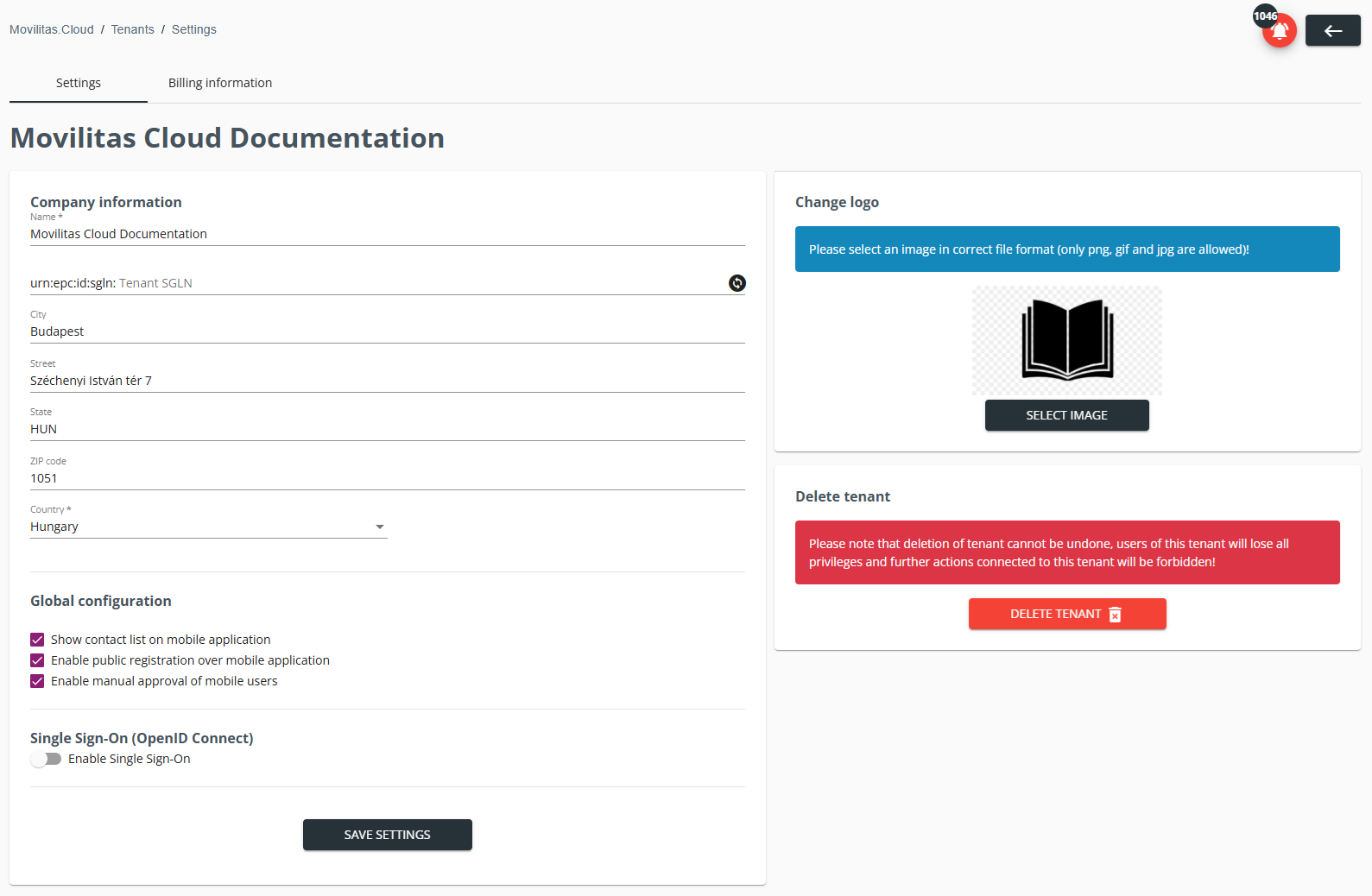Click the ZIP code field showing 1051

(388, 478)
